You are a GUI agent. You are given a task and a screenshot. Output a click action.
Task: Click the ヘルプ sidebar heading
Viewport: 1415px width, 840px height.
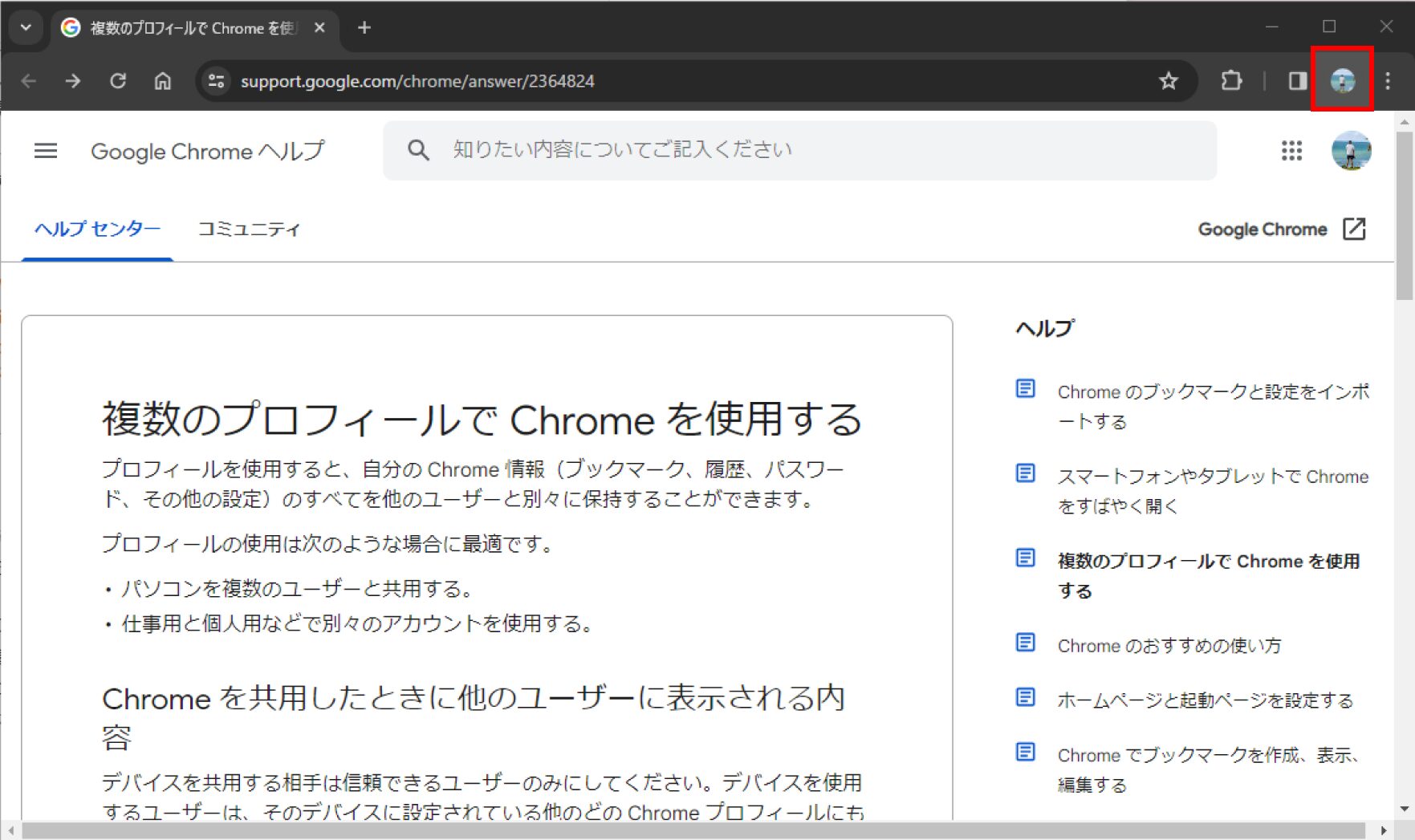pyautogui.click(x=1045, y=328)
